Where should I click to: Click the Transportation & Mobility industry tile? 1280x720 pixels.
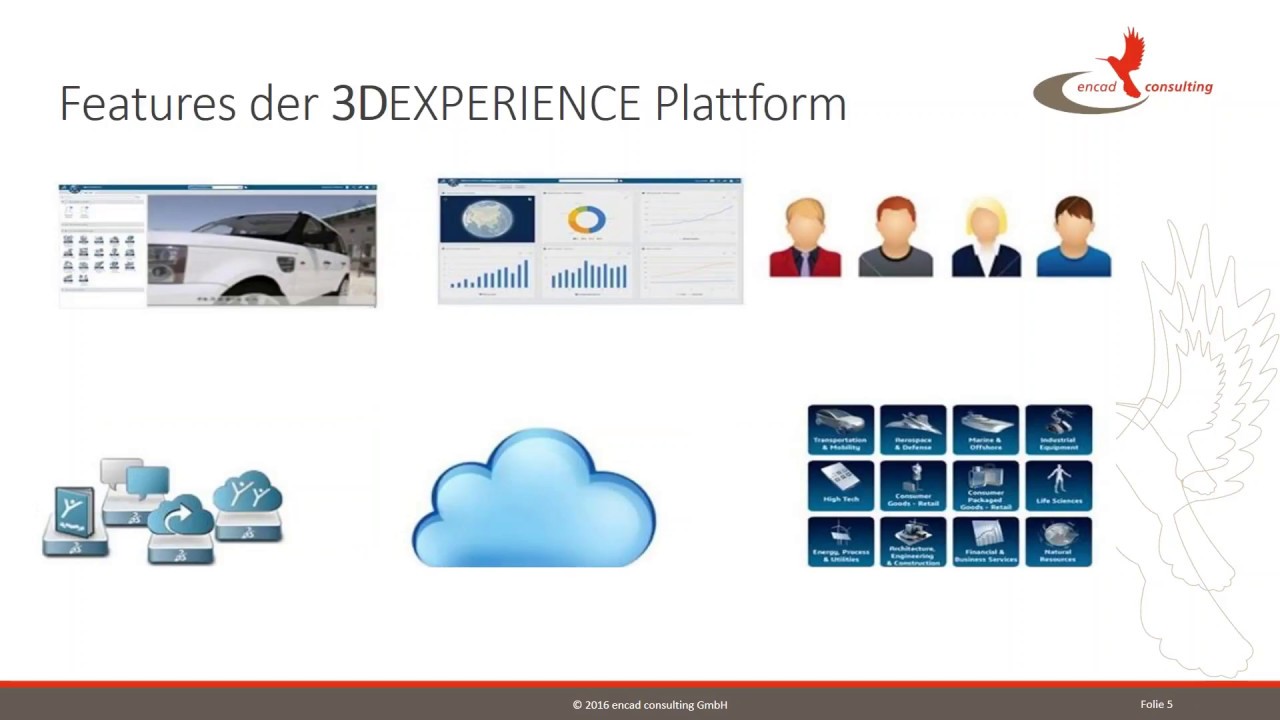[x=840, y=429]
